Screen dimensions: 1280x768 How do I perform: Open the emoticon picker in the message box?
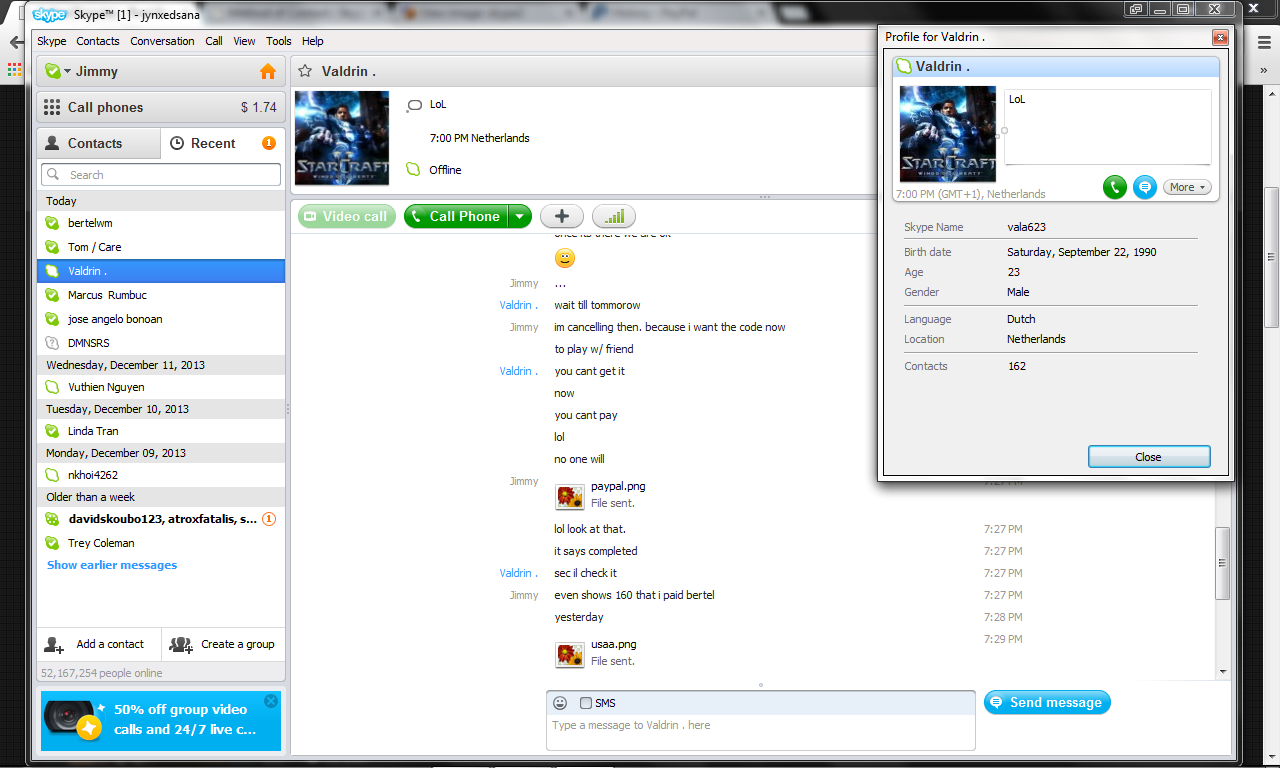tap(560, 703)
